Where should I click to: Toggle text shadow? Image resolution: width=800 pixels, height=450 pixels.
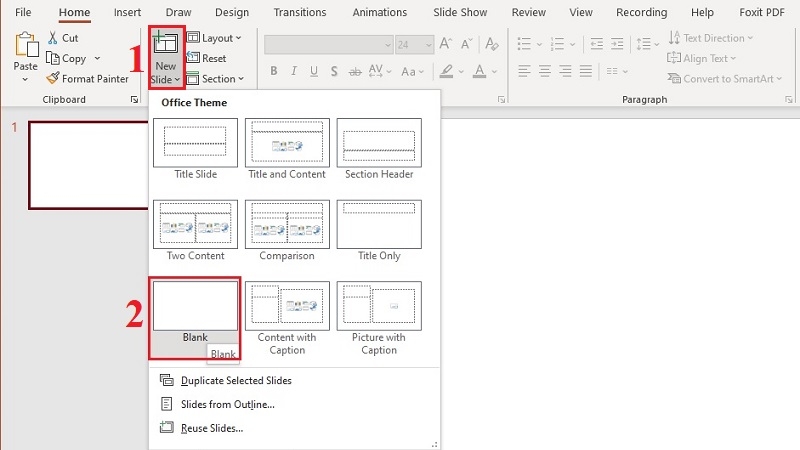coord(334,71)
